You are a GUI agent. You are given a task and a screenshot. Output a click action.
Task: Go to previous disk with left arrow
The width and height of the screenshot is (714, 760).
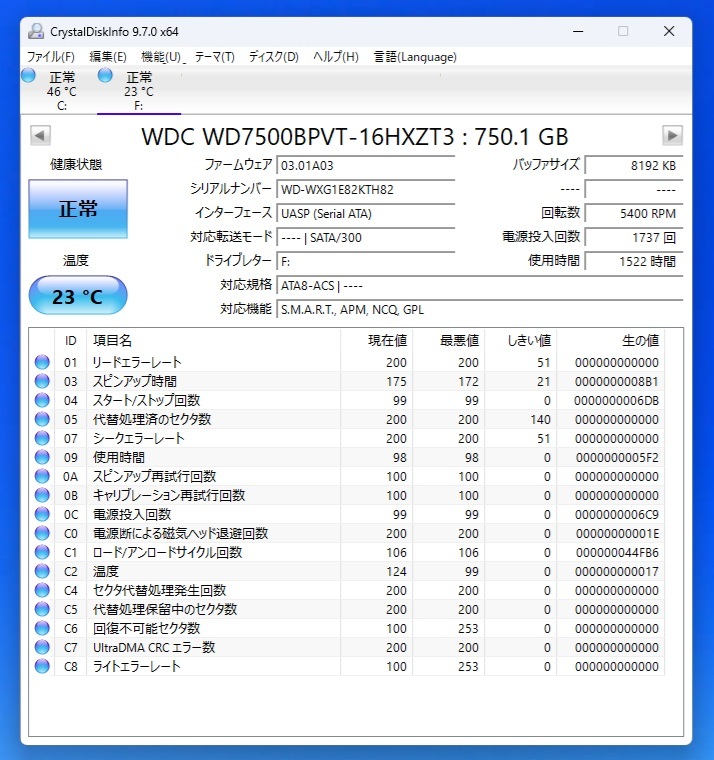[40, 135]
